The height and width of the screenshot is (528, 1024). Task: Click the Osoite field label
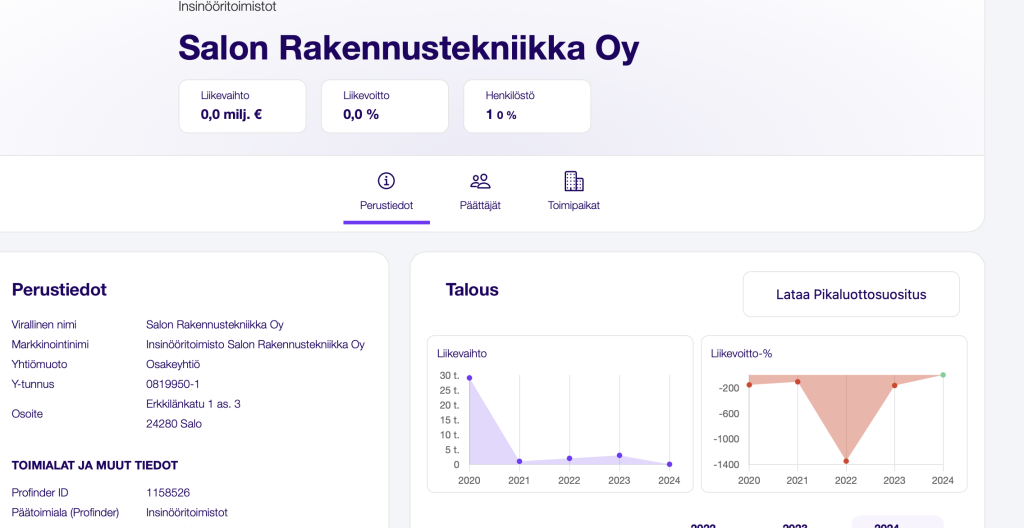coord(27,414)
